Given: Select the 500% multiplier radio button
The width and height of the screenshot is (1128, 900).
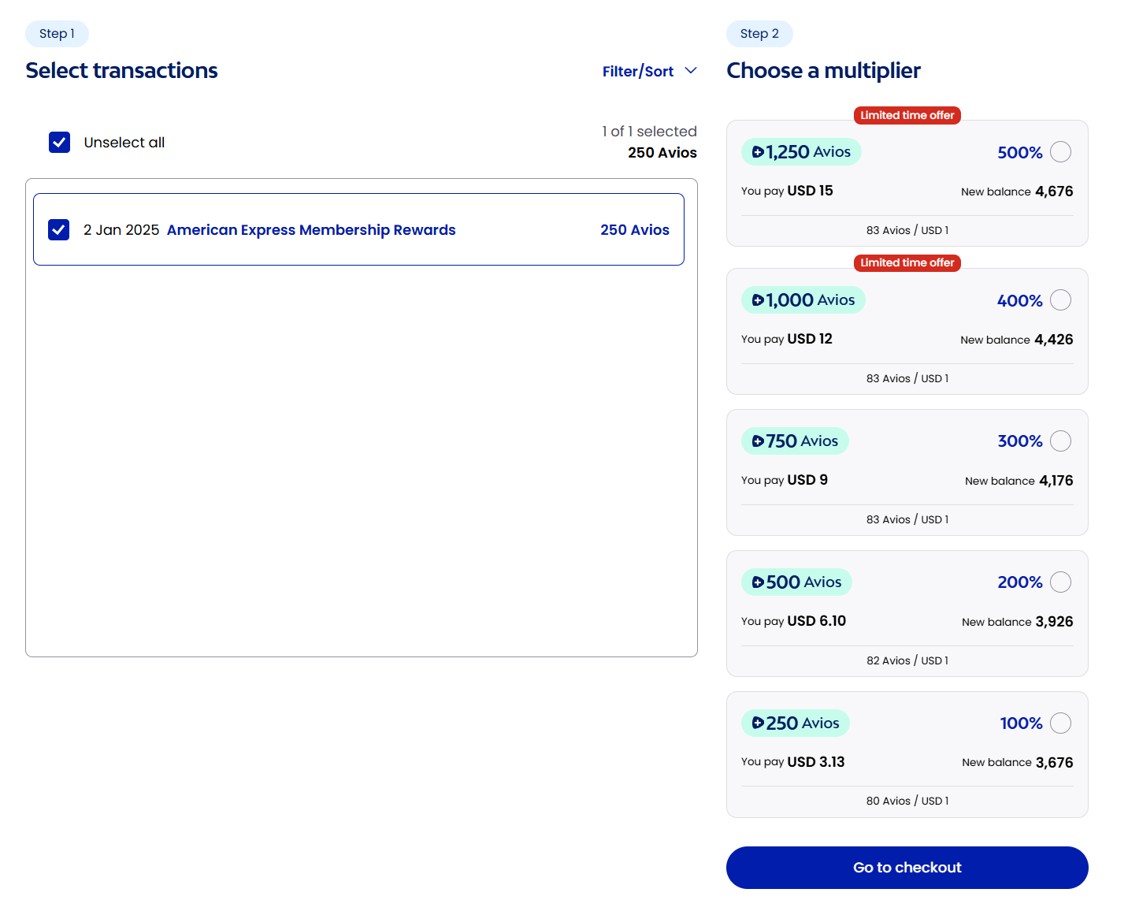Looking at the screenshot, I should click(x=1060, y=152).
